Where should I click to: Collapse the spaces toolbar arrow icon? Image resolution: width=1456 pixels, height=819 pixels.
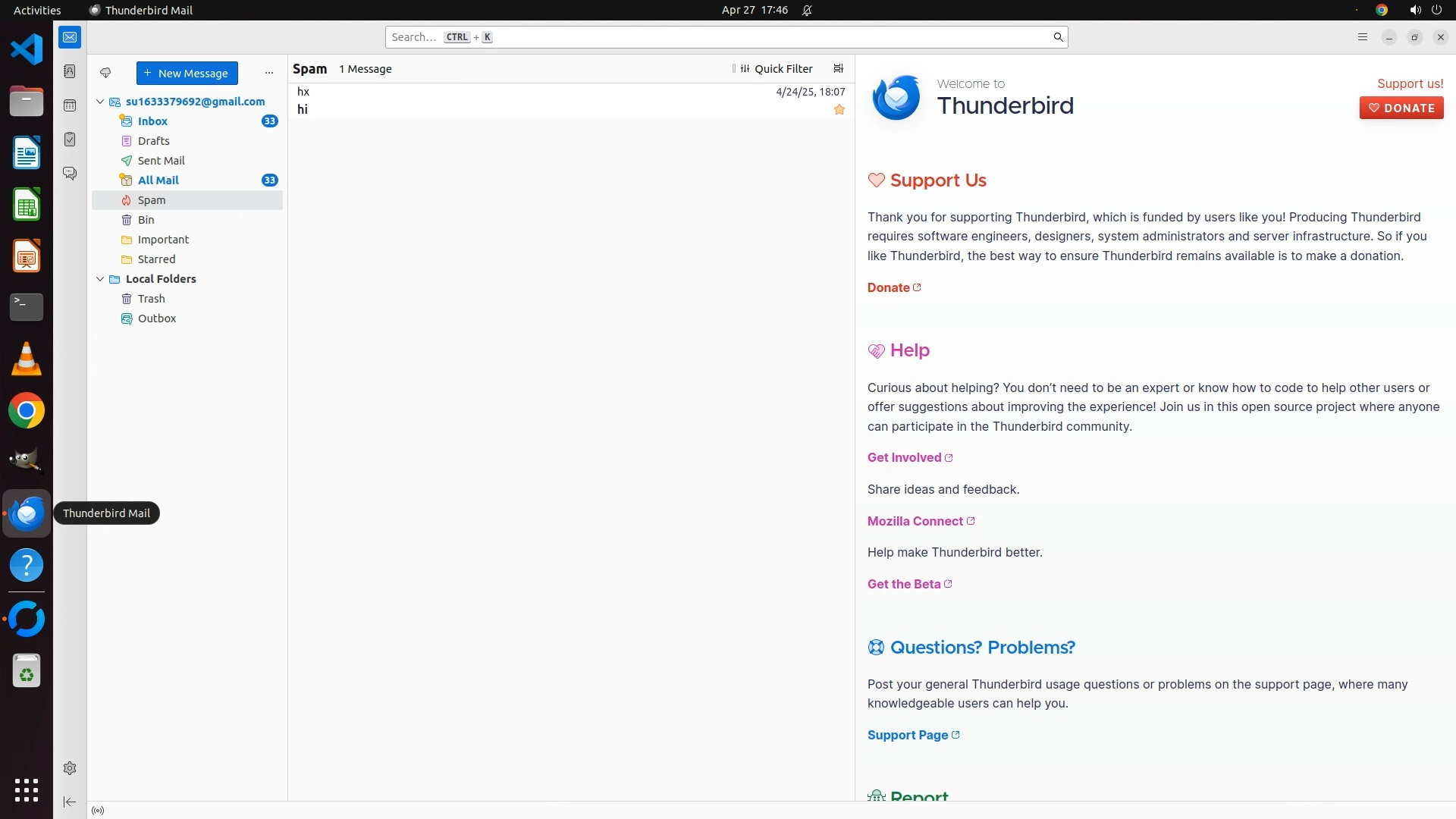pyautogui.click(x=70, y=802)
